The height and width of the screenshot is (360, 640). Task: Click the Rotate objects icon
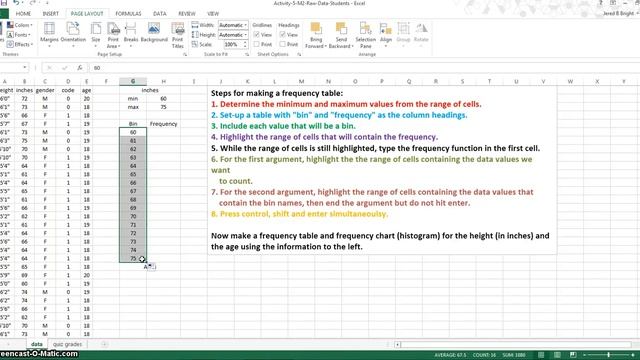pyautogui.click(x=421, y=29)
